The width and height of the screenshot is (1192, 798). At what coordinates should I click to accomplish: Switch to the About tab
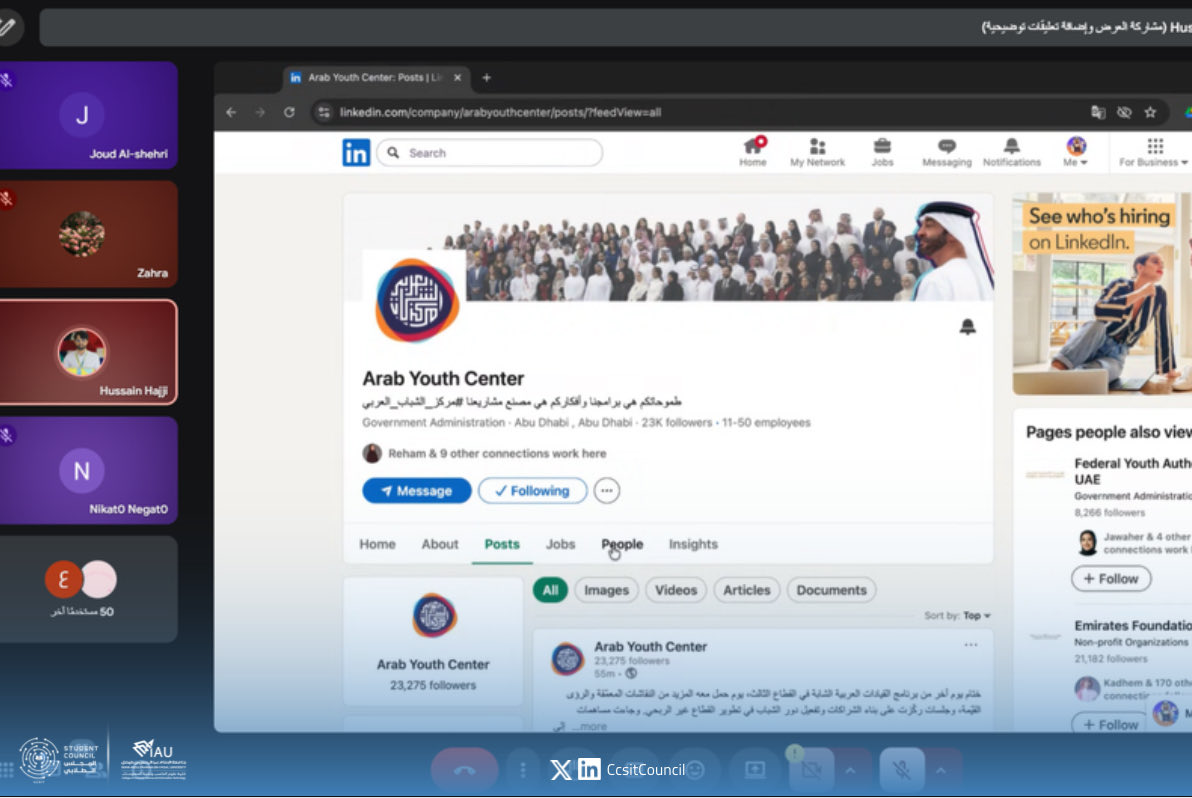coord(440,544)
